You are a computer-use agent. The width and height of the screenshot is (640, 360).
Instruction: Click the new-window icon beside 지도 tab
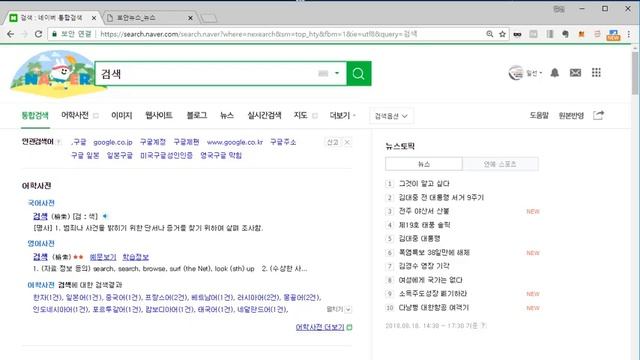coord(315,116)
